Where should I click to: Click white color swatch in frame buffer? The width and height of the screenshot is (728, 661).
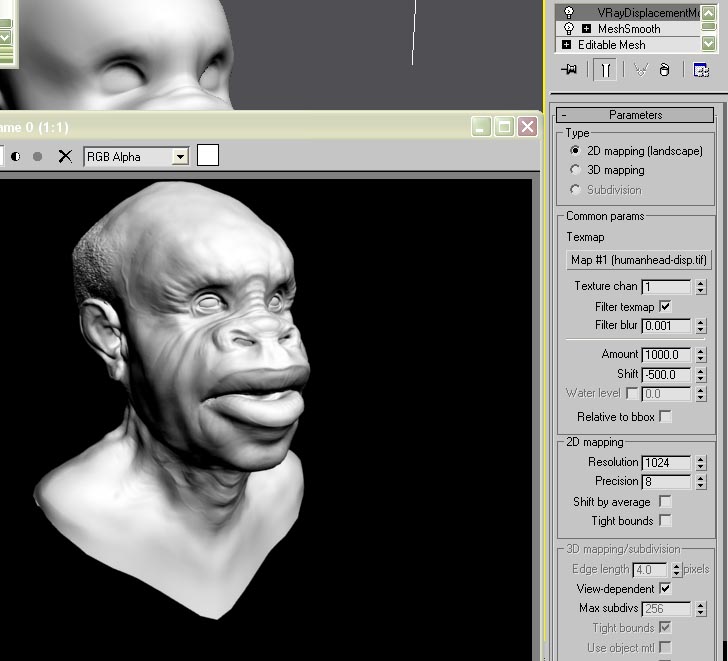(208, 155)
